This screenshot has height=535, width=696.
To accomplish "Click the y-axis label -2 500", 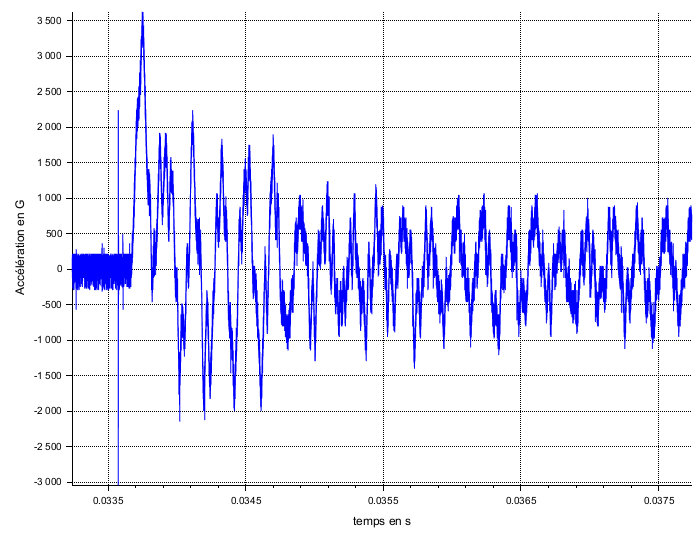I will (x=47, y=447).
